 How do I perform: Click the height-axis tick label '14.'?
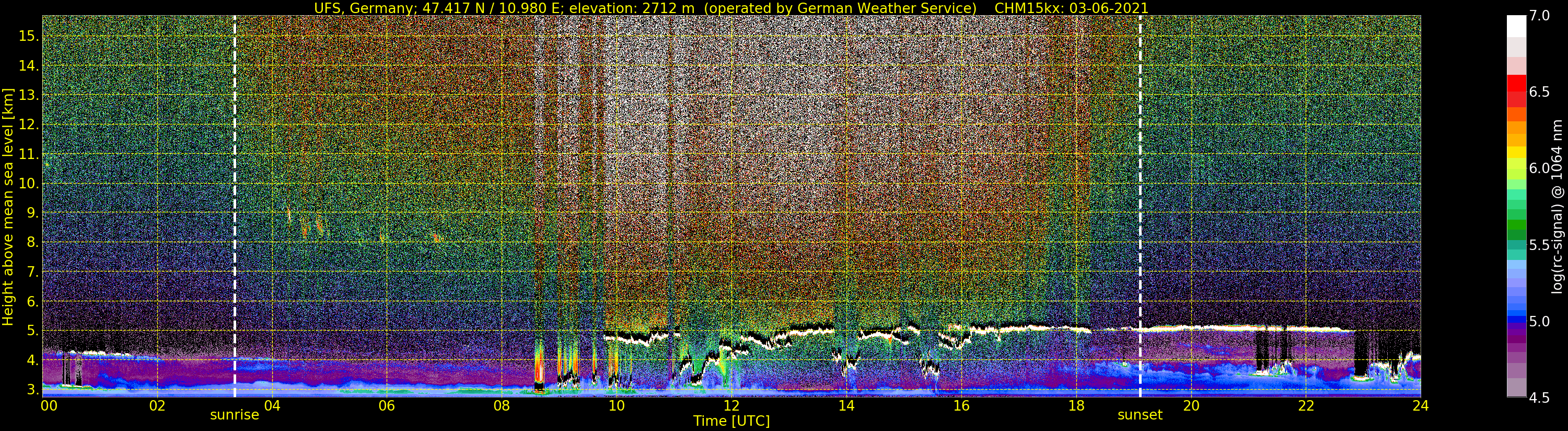pos(28,66)
